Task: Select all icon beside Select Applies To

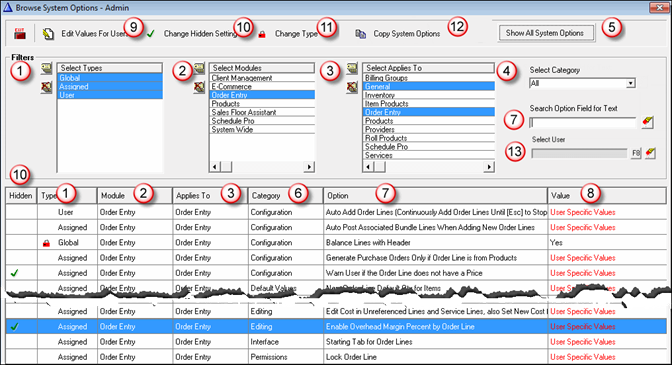Action: (x=352, y=68)
